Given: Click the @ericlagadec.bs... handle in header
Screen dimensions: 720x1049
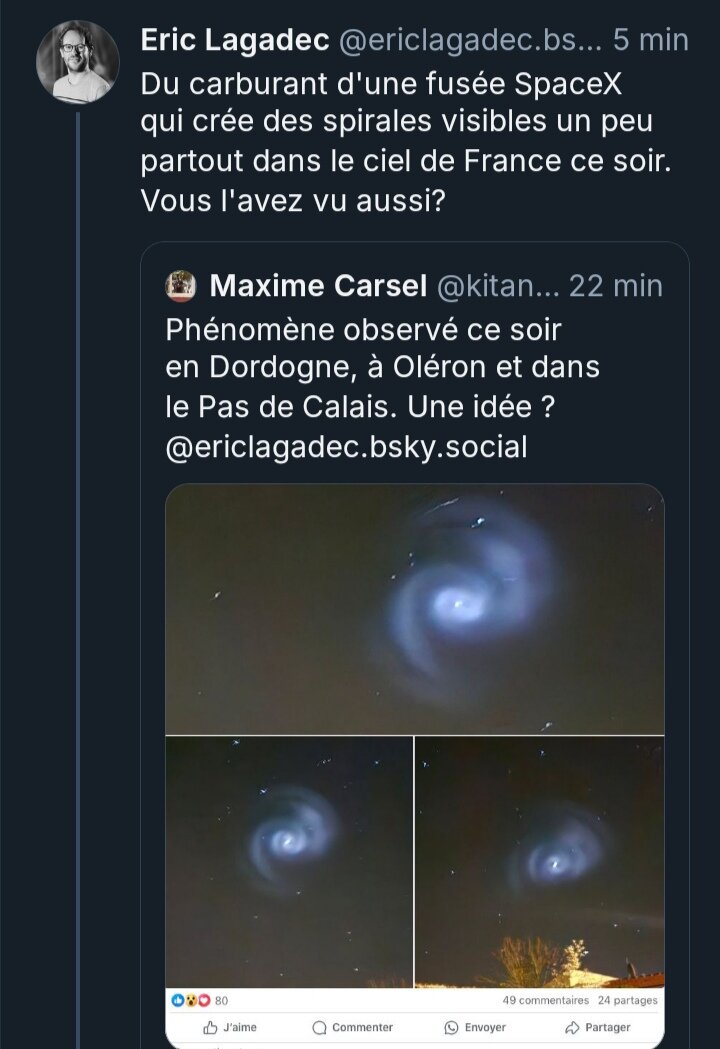Looking at the screenshot, I should (x=468, y=40).
